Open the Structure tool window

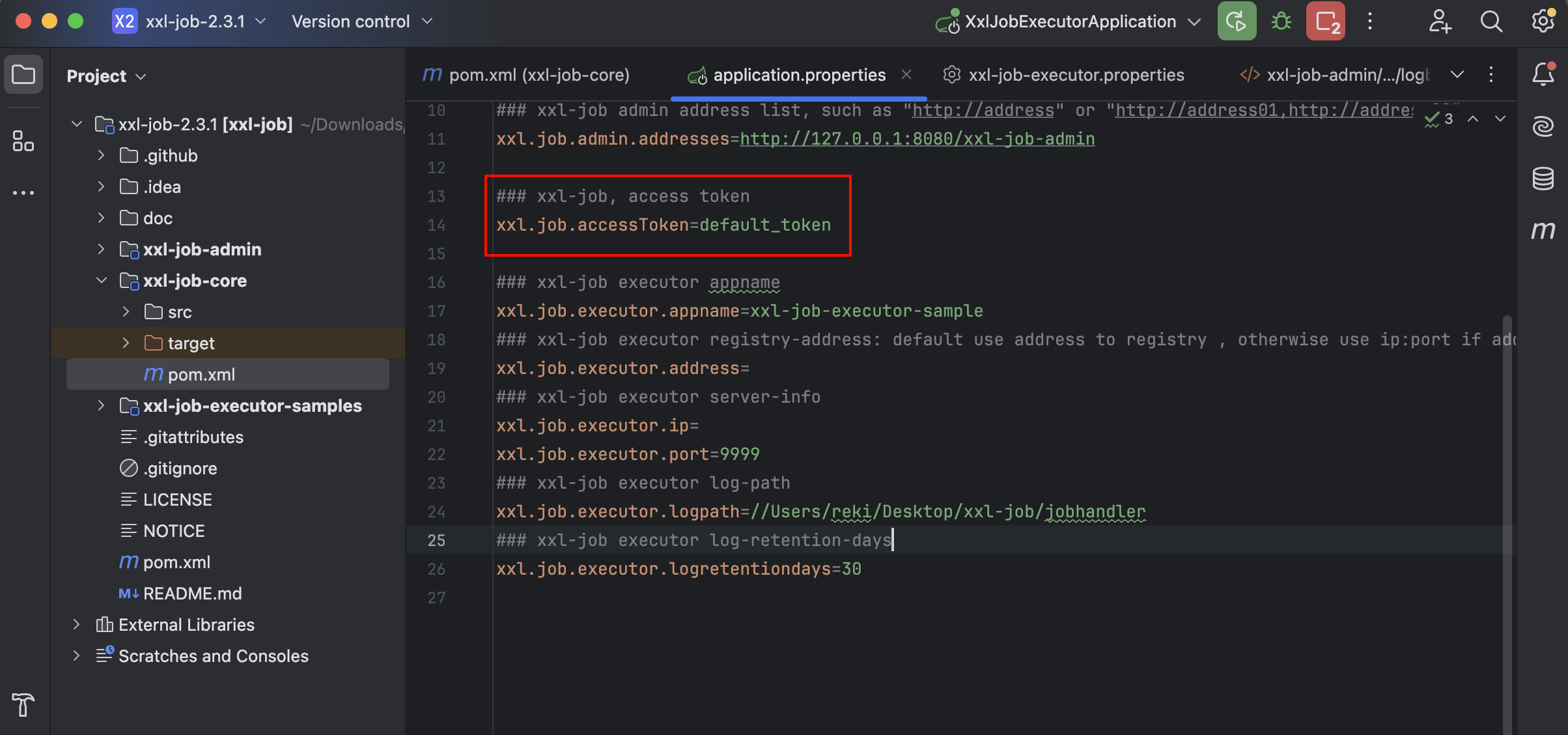coord(23,141)
